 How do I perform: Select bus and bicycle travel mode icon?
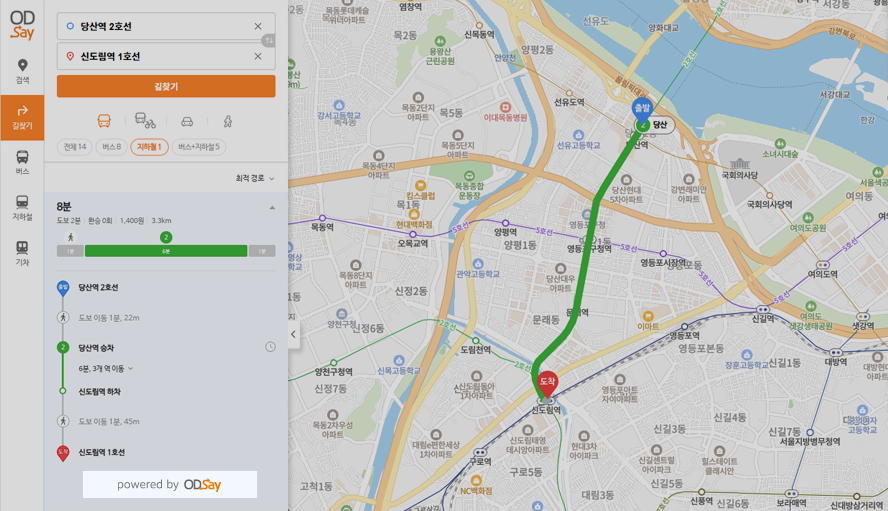(145, 121)
